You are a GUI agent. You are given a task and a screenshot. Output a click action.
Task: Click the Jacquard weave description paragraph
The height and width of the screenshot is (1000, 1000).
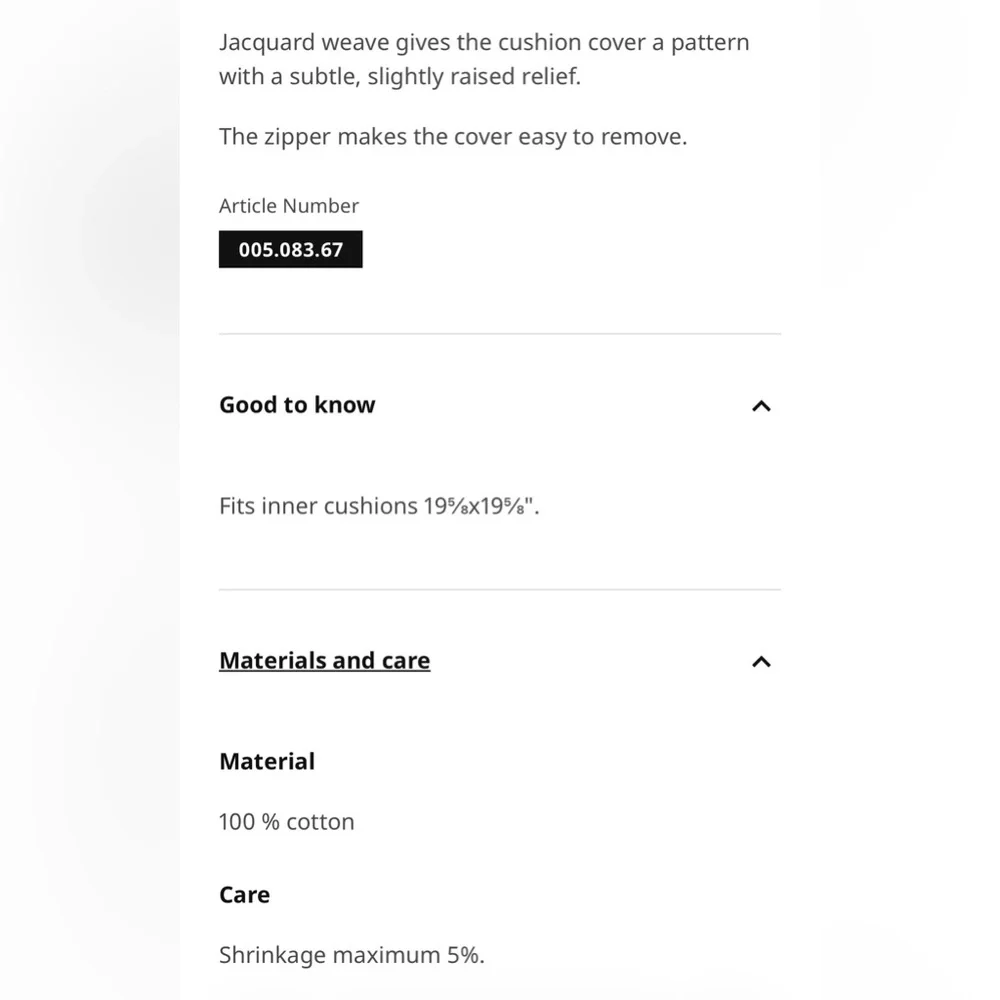click(x=485, y=59)
